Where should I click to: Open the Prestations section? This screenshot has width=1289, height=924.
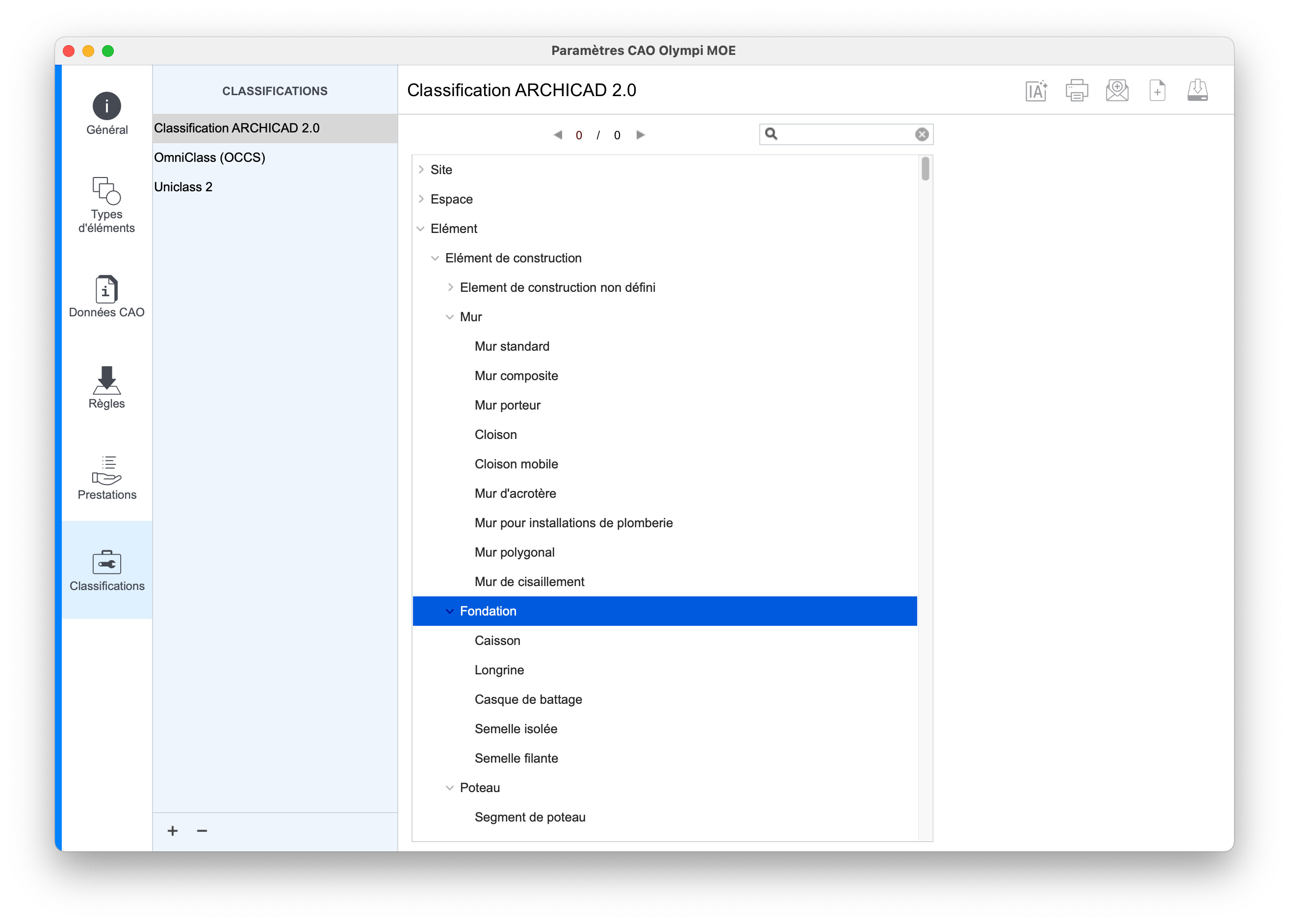107,478
